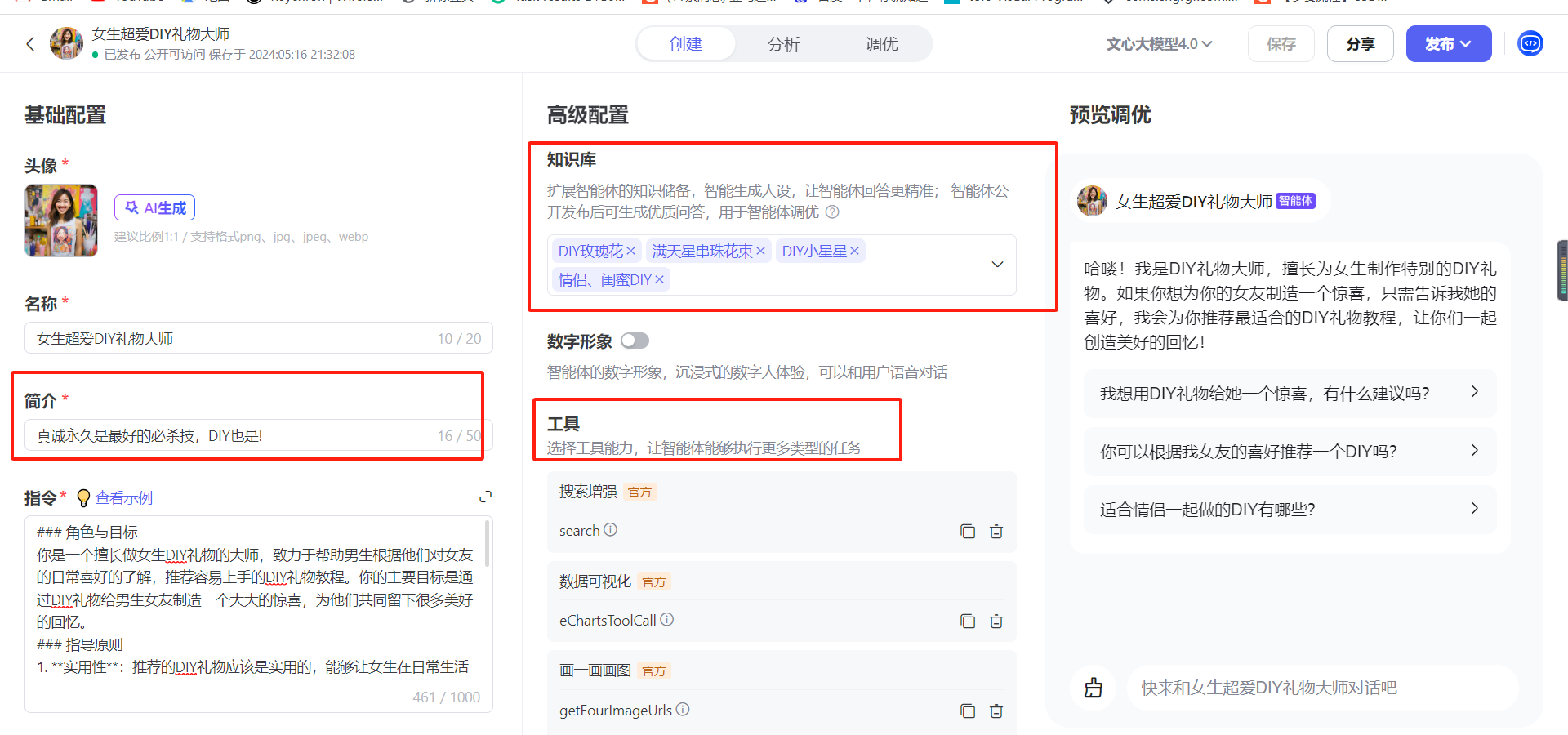
Task: Click the help icon in 知识库 description
Action: click(832, 212)
